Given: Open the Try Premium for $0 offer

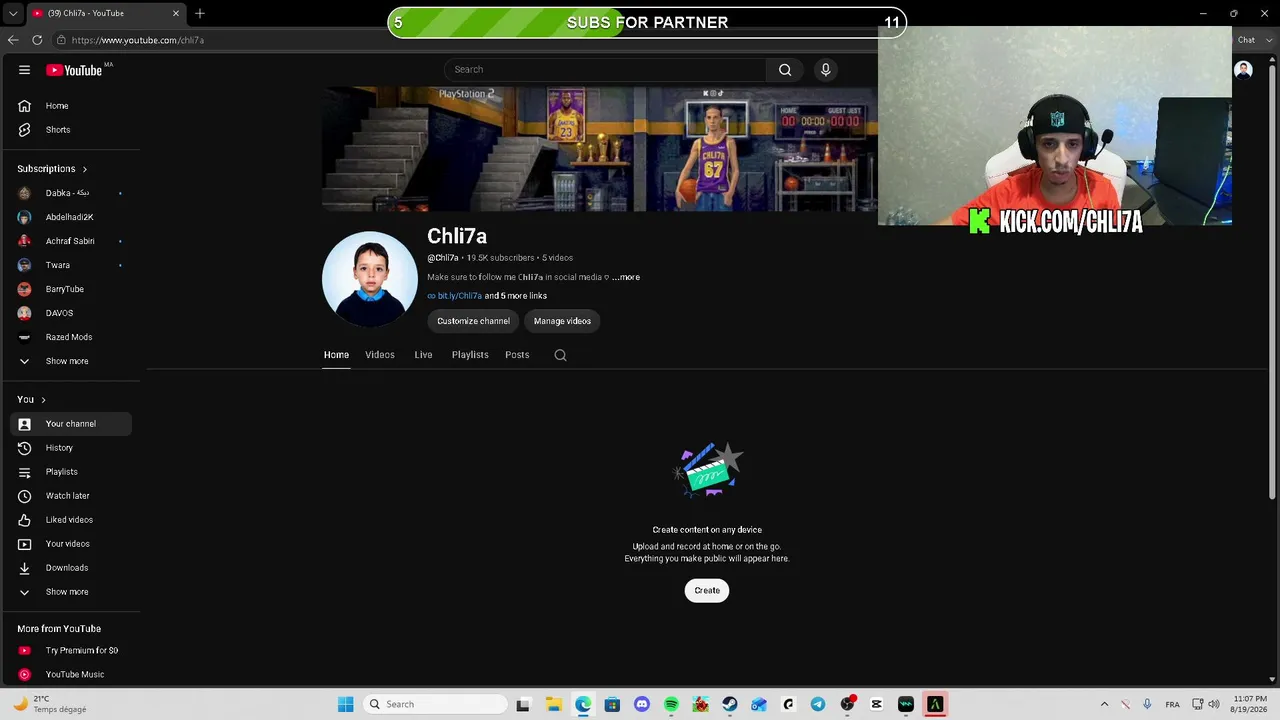Looking at the screenshot, I should point(70,651).
